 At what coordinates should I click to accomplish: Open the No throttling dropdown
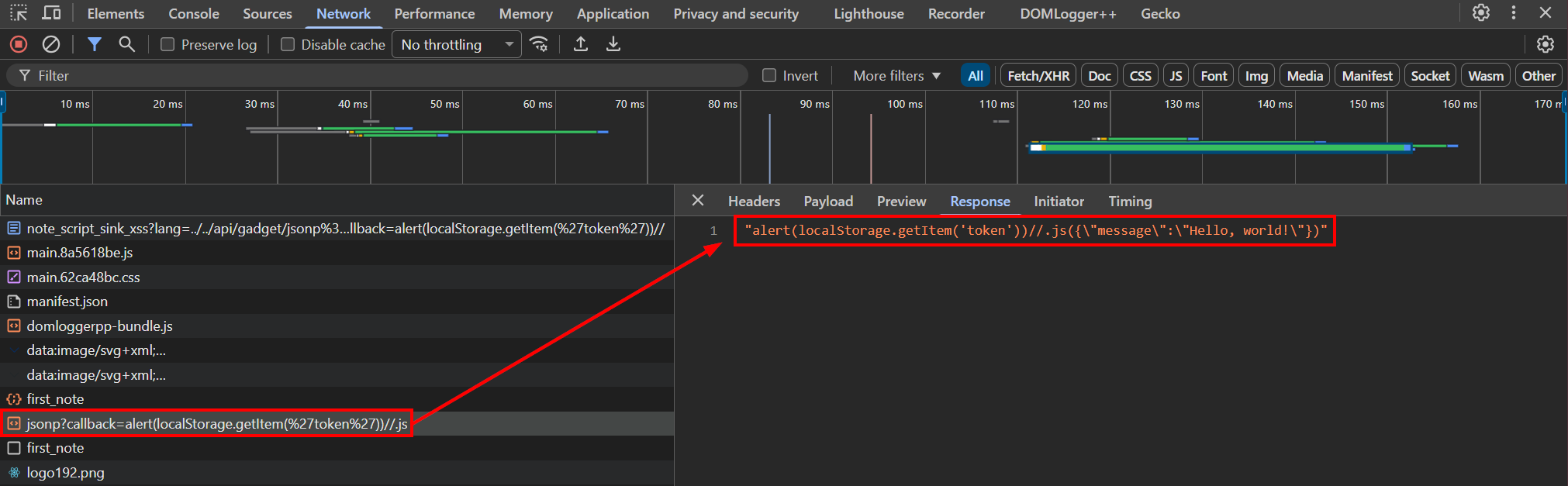click(456, 45)
